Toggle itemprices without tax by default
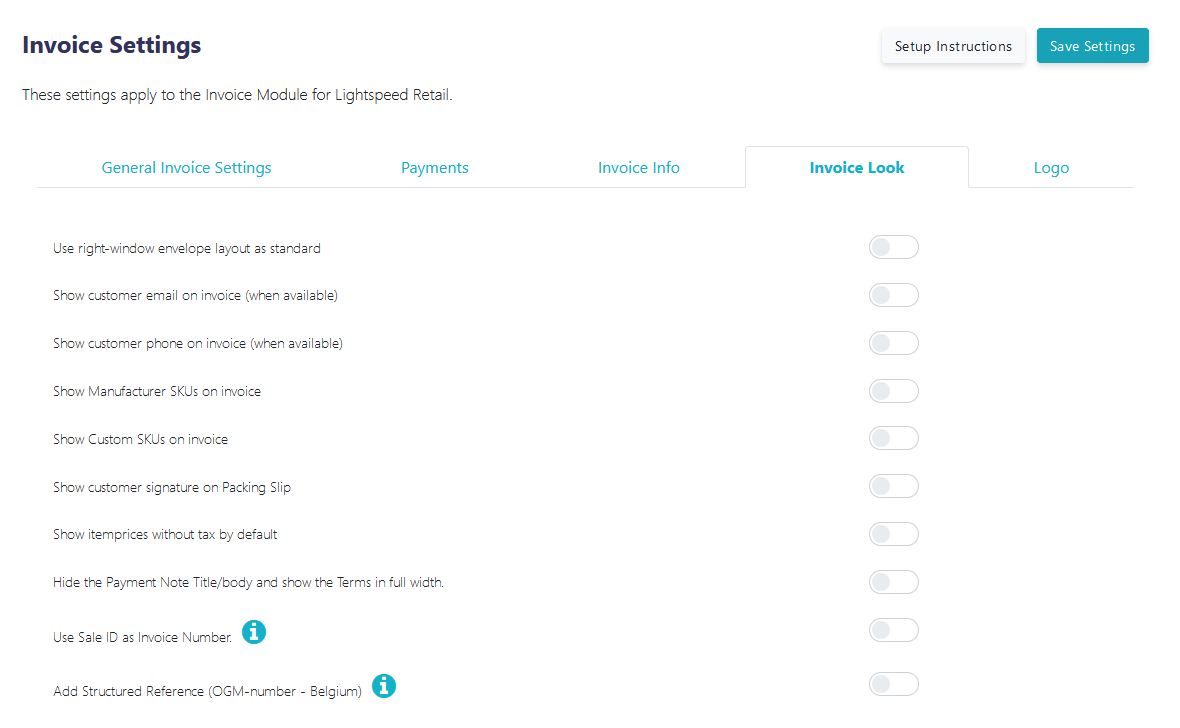The width and height of the screenshot is (1180, 728). (x=893, y=534)
